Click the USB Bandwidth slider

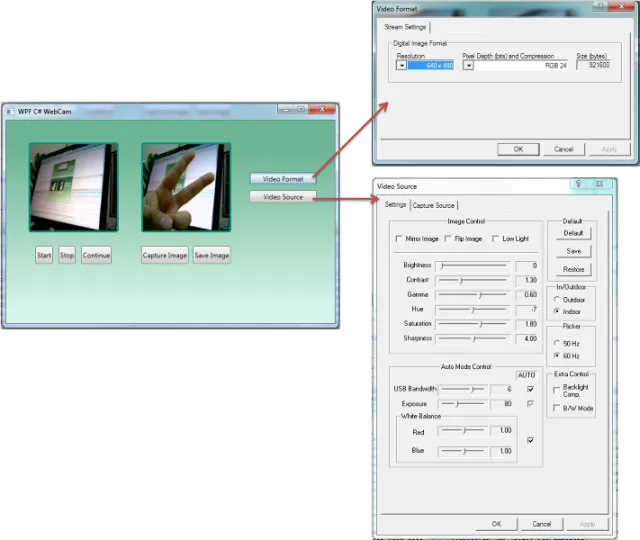[x=463, y=389]
